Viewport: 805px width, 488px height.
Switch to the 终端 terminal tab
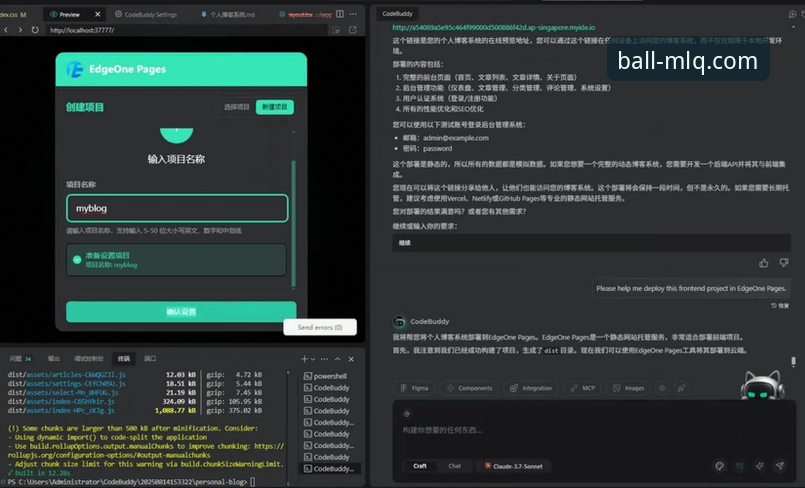(x=124, y=359)
